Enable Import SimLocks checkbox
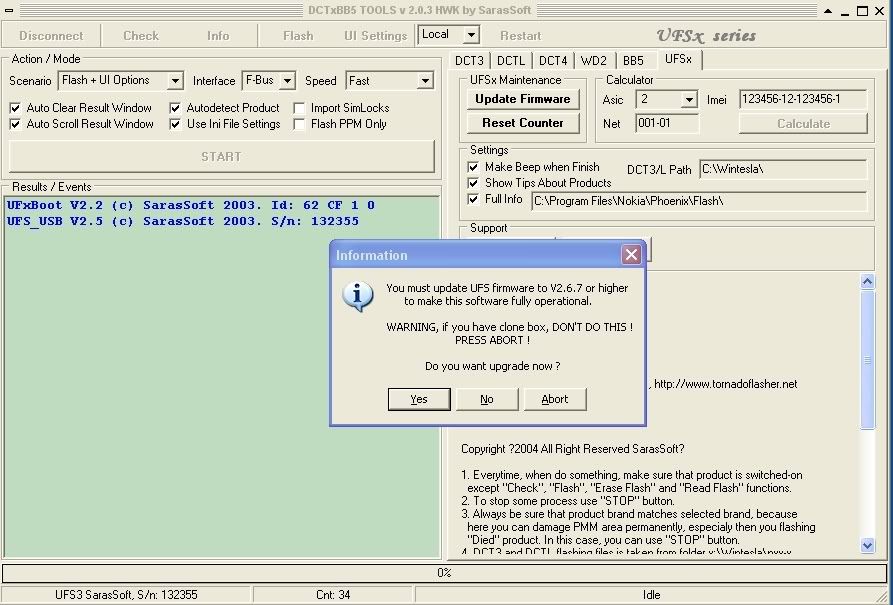The width and height of the screenshot is (893, 605). (300, 108)
